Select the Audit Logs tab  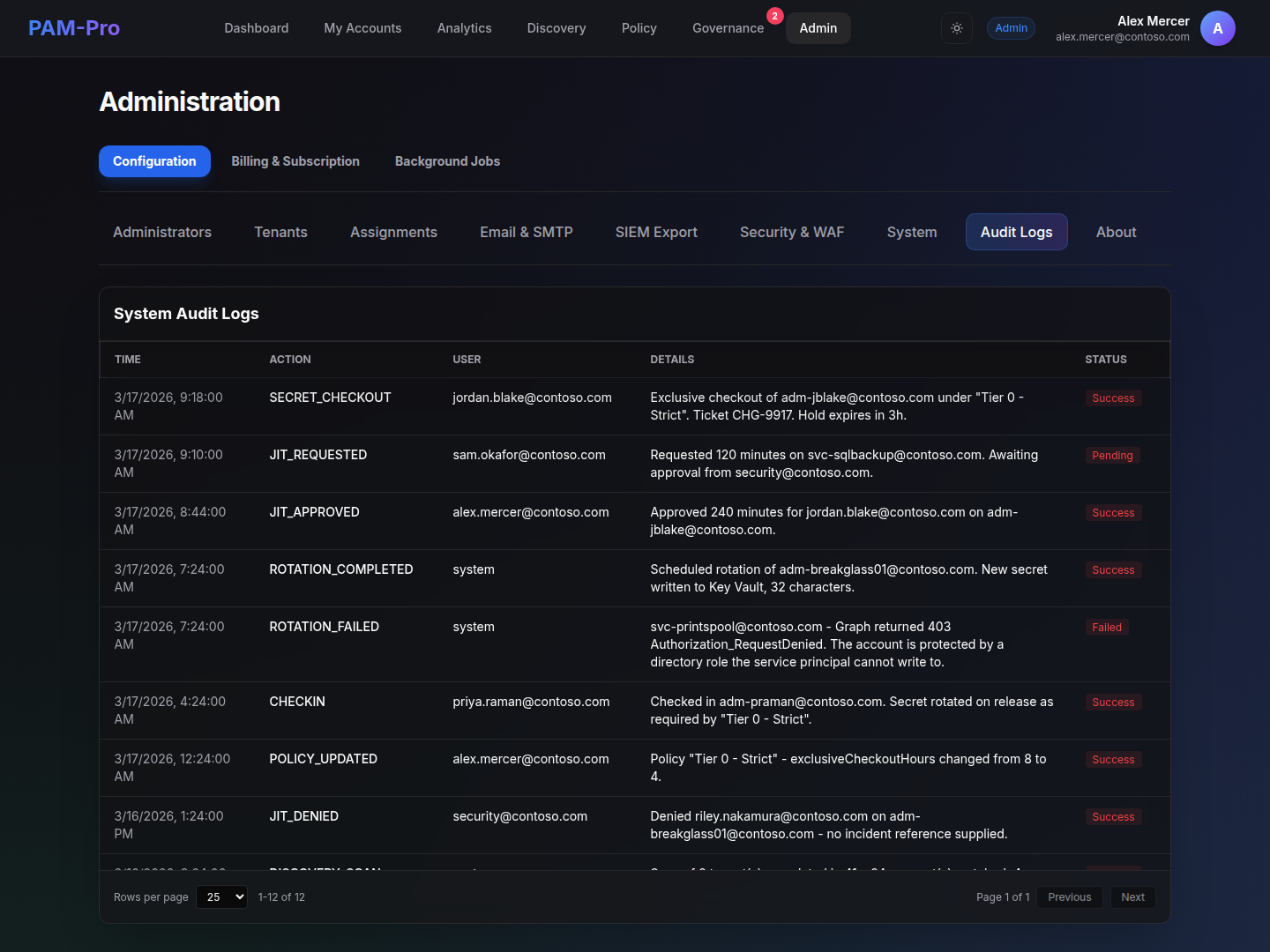(x=1017, y=232)
